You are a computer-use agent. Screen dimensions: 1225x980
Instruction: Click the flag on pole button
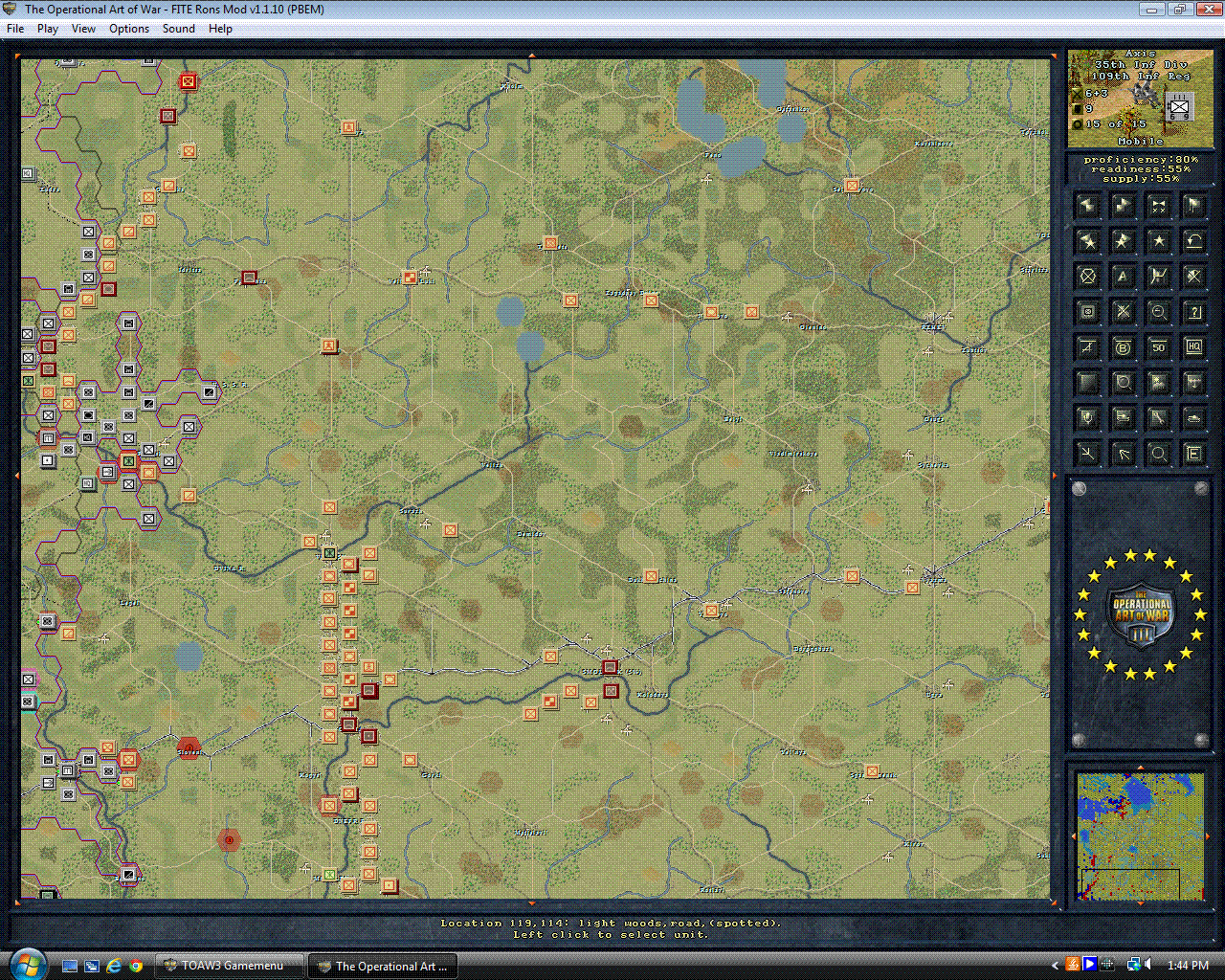pyautogui.click(x=1193, y=206)
